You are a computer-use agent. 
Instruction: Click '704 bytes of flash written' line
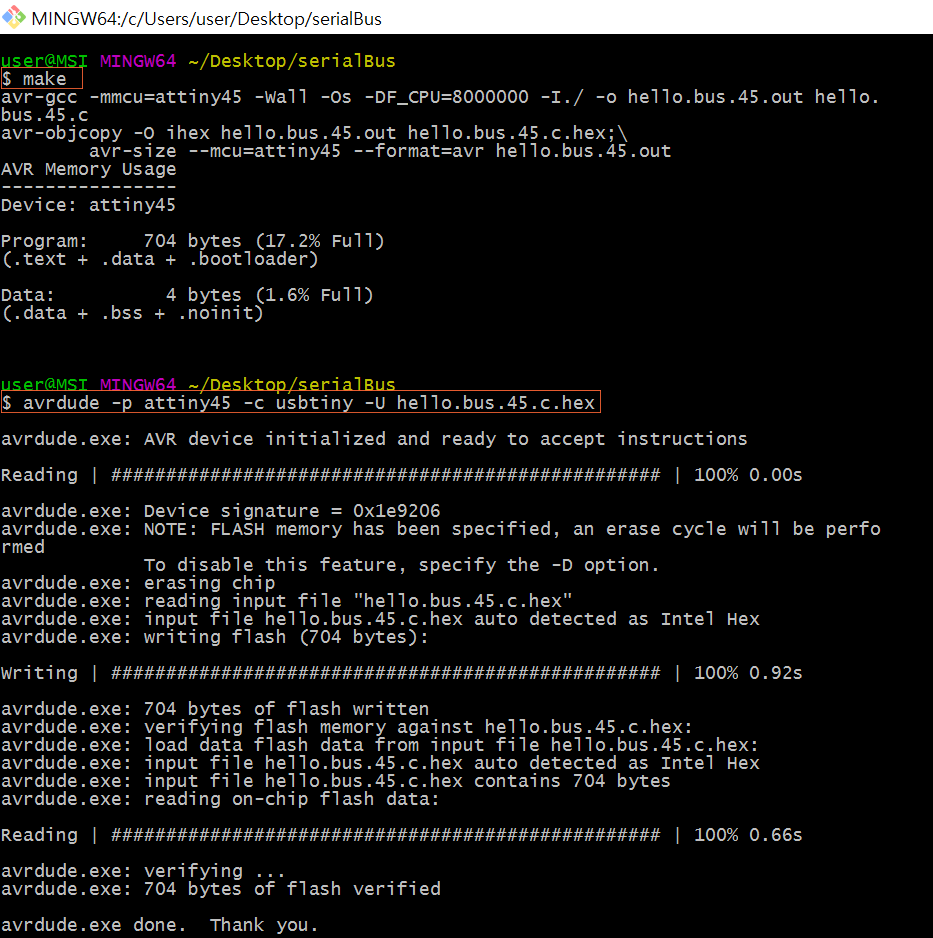pos(215,709)
